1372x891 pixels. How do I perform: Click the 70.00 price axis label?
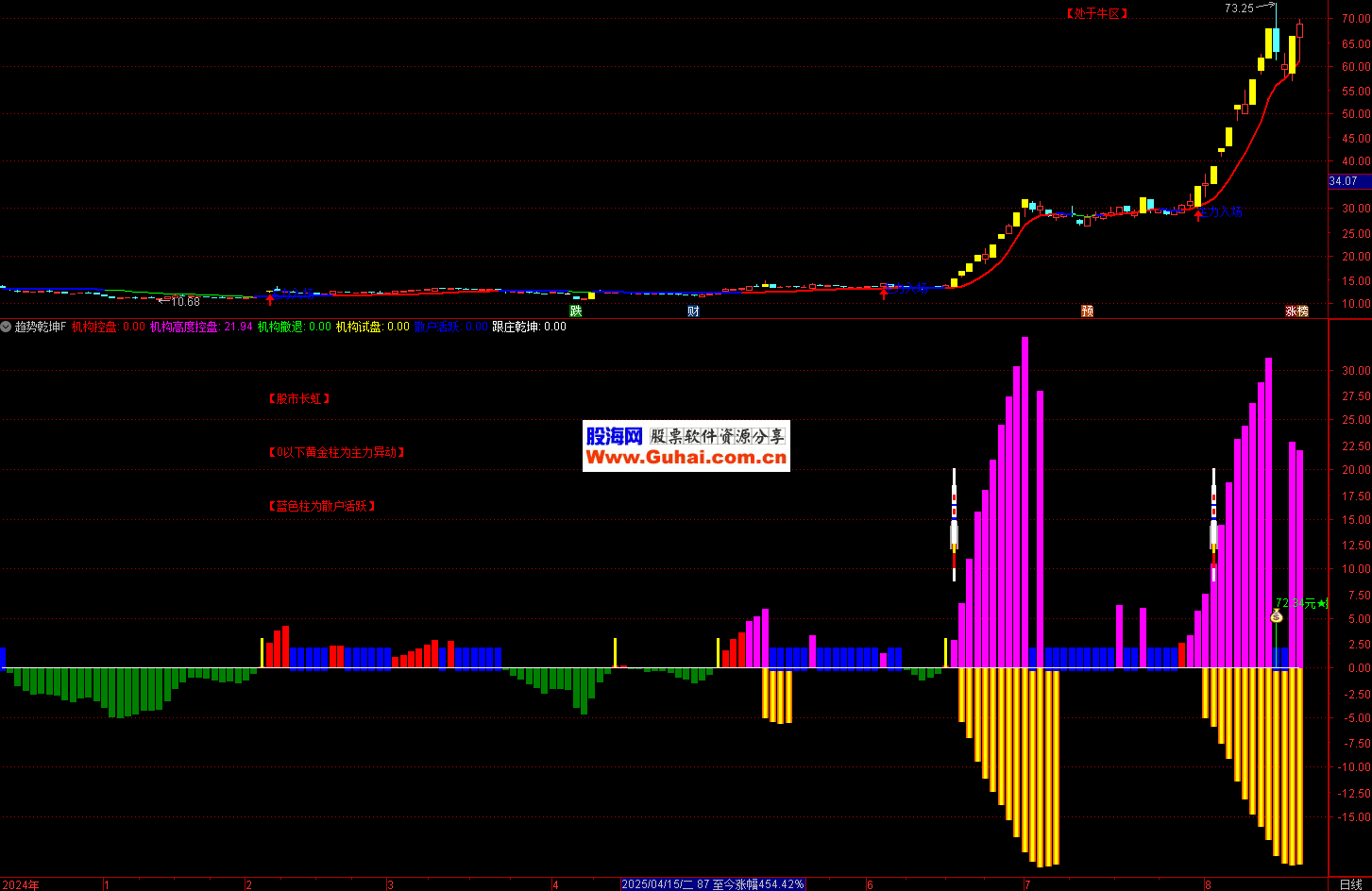click(x=1356, y=19)
